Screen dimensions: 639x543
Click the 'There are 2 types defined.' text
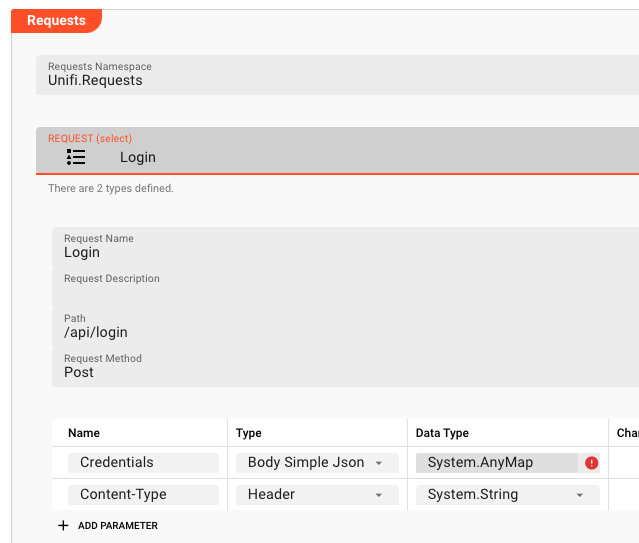(111, 188)
